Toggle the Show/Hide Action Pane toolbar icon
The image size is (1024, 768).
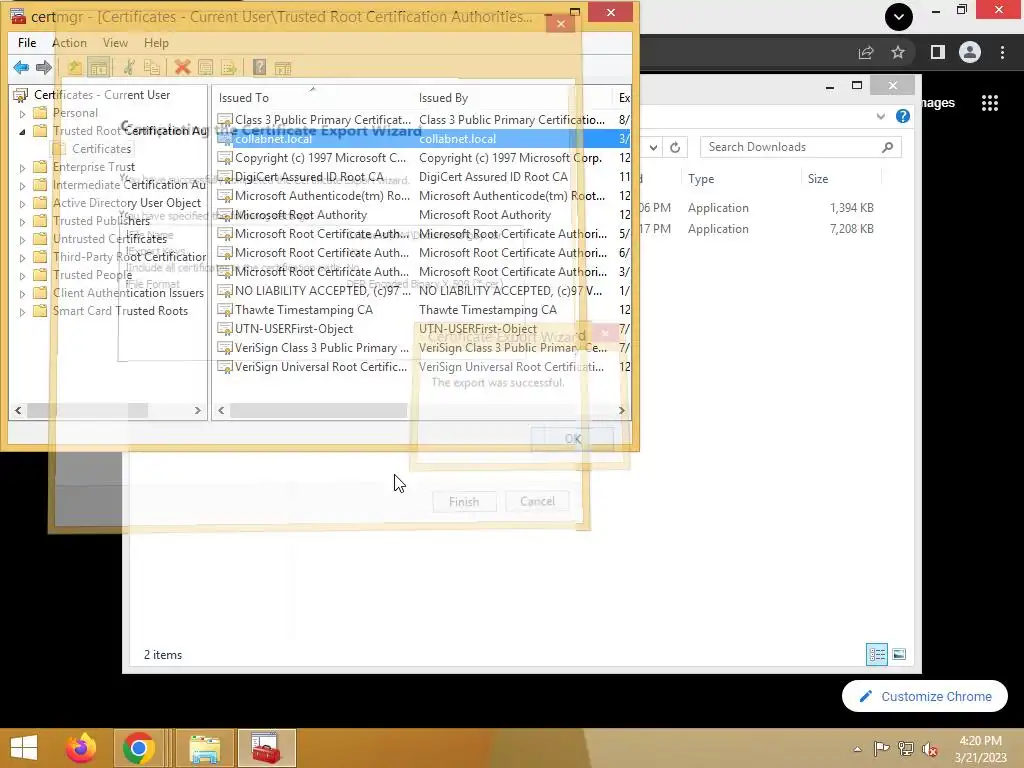pos(283,67)
